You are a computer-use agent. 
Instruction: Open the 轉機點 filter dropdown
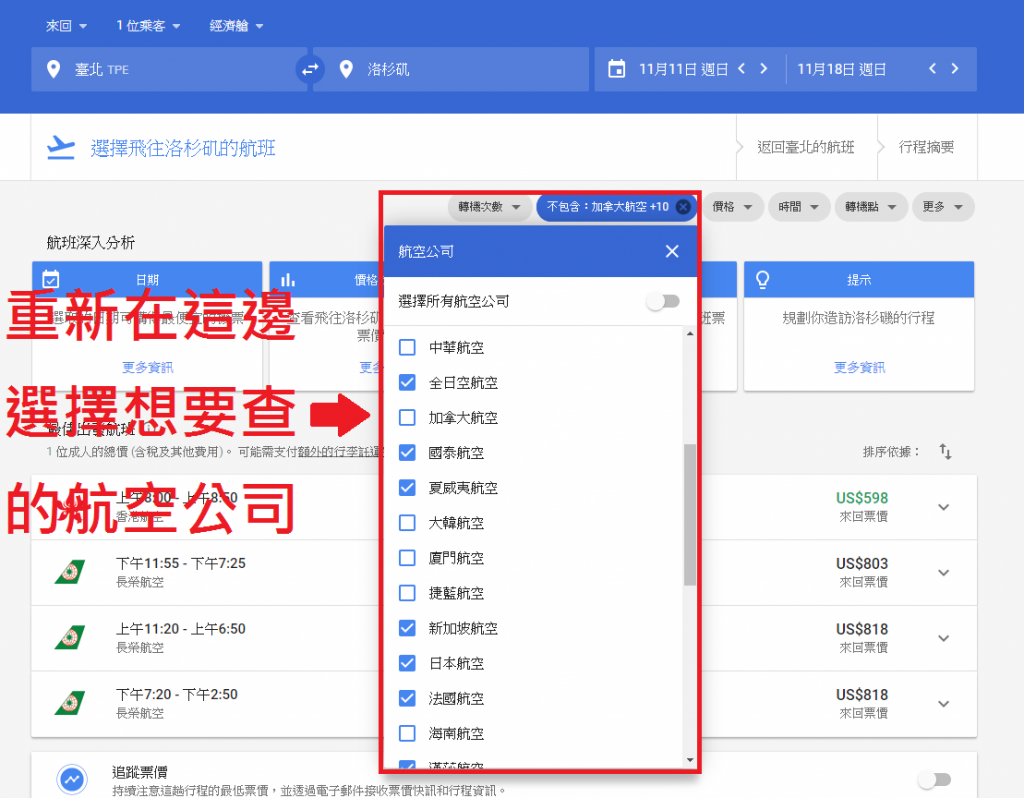(x=871, y=207)
